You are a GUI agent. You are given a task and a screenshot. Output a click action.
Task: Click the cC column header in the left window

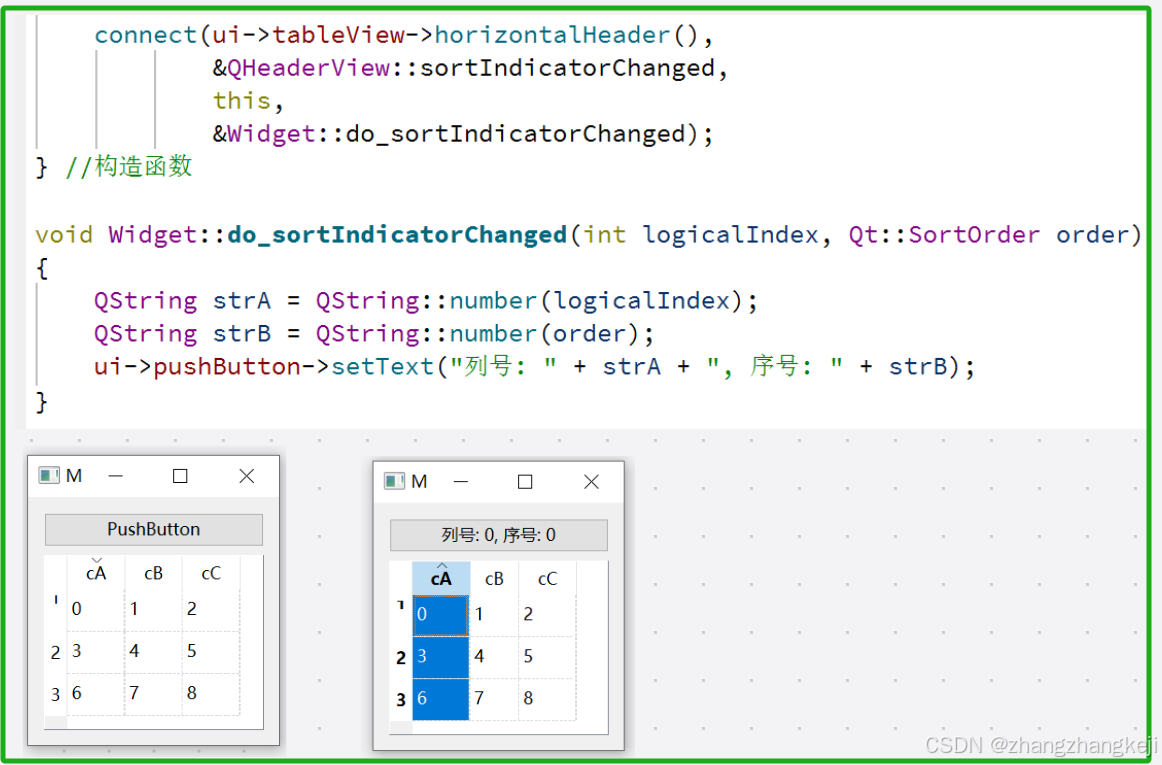211,573
